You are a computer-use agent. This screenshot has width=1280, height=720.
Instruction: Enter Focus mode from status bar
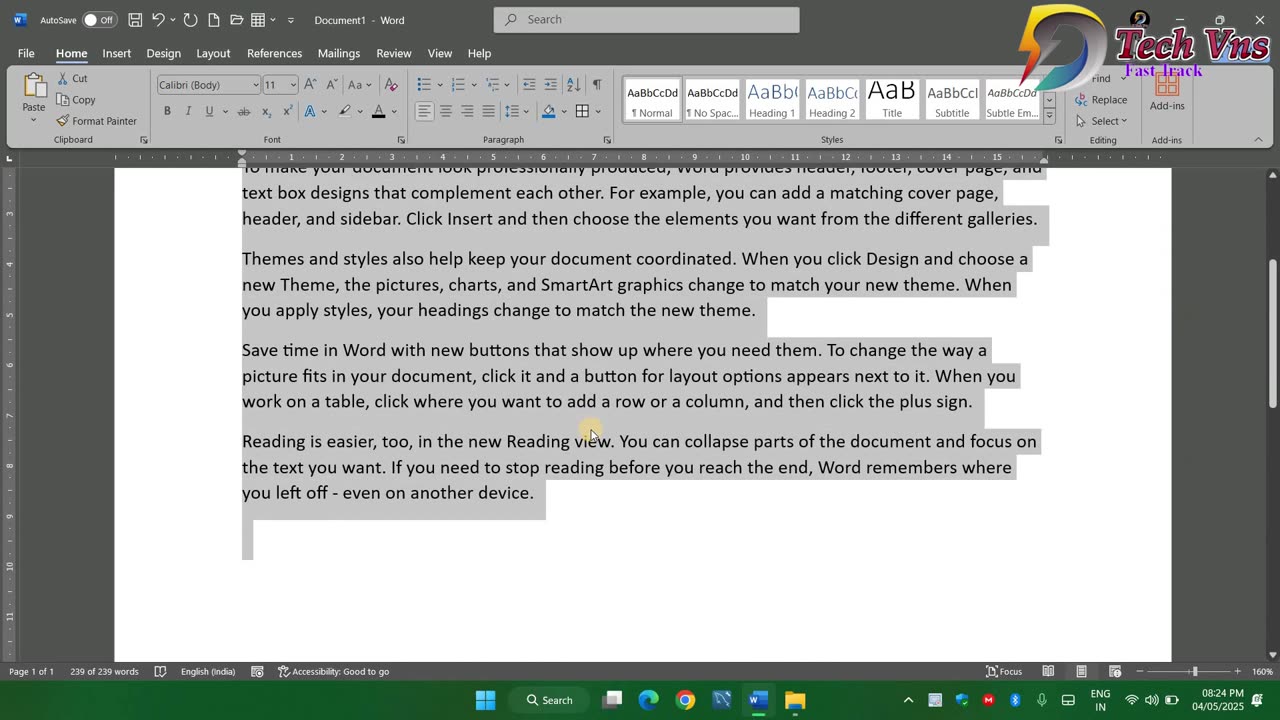coord(1004,671)
